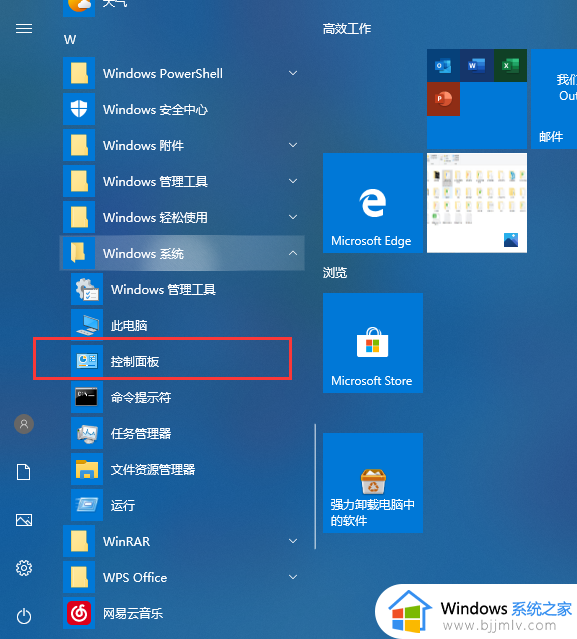Expand the Windows 附件 chevron
The image size is (577, 639).
[x=293, y=145]
